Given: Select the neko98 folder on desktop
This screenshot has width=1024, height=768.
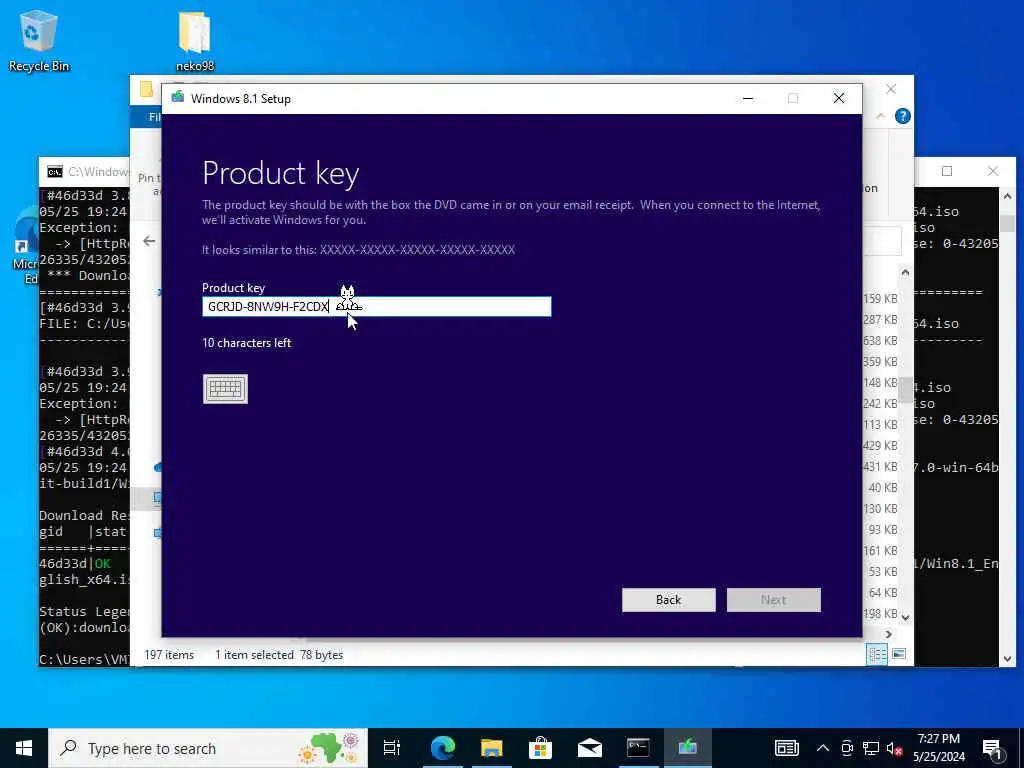Looking at the screenshot, I should coord(195,40).
